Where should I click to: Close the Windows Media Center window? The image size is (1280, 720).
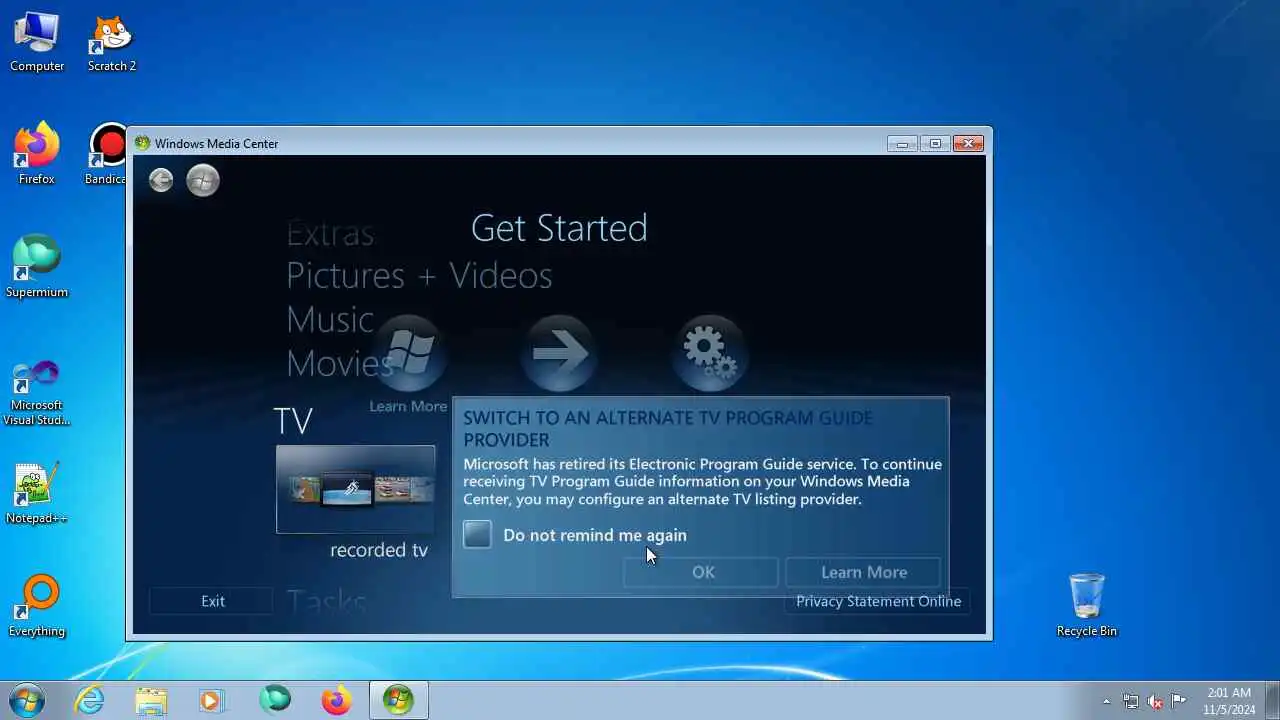968,144
